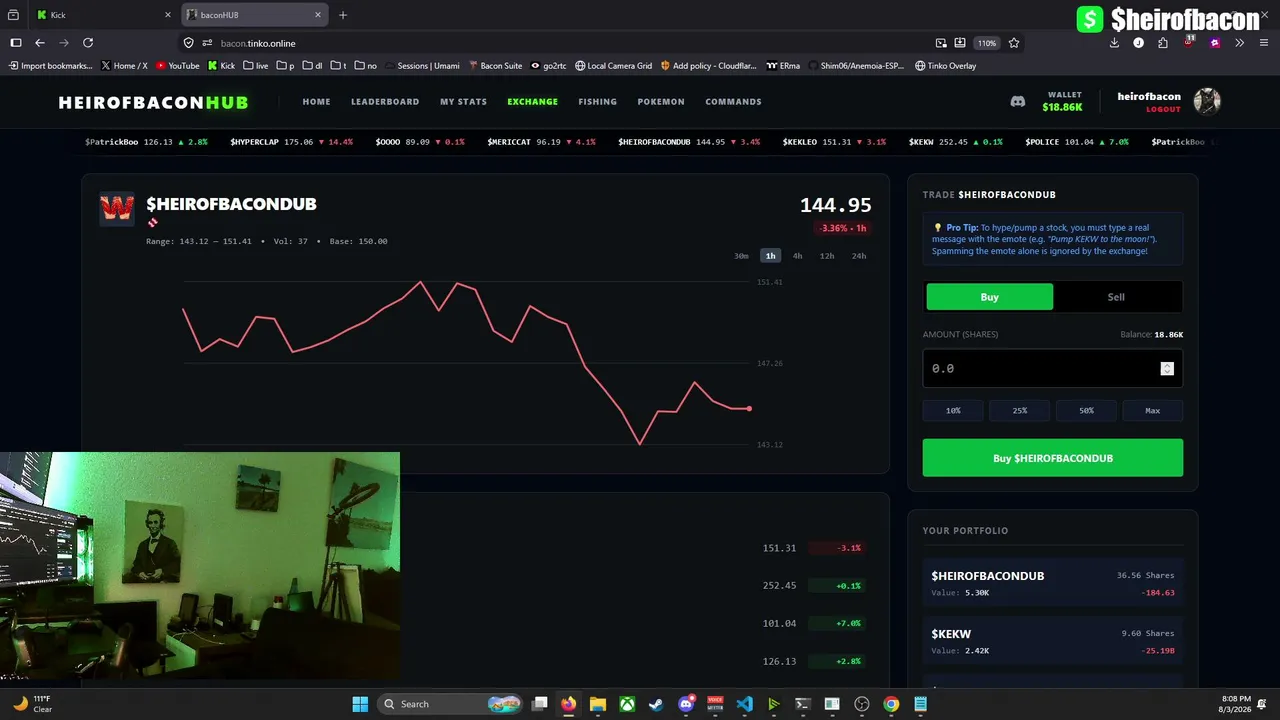Open the LEADERBOARD nav item
Image resolution: width=1280 pixels, height=720 pixels.
(x=385, y=102)
